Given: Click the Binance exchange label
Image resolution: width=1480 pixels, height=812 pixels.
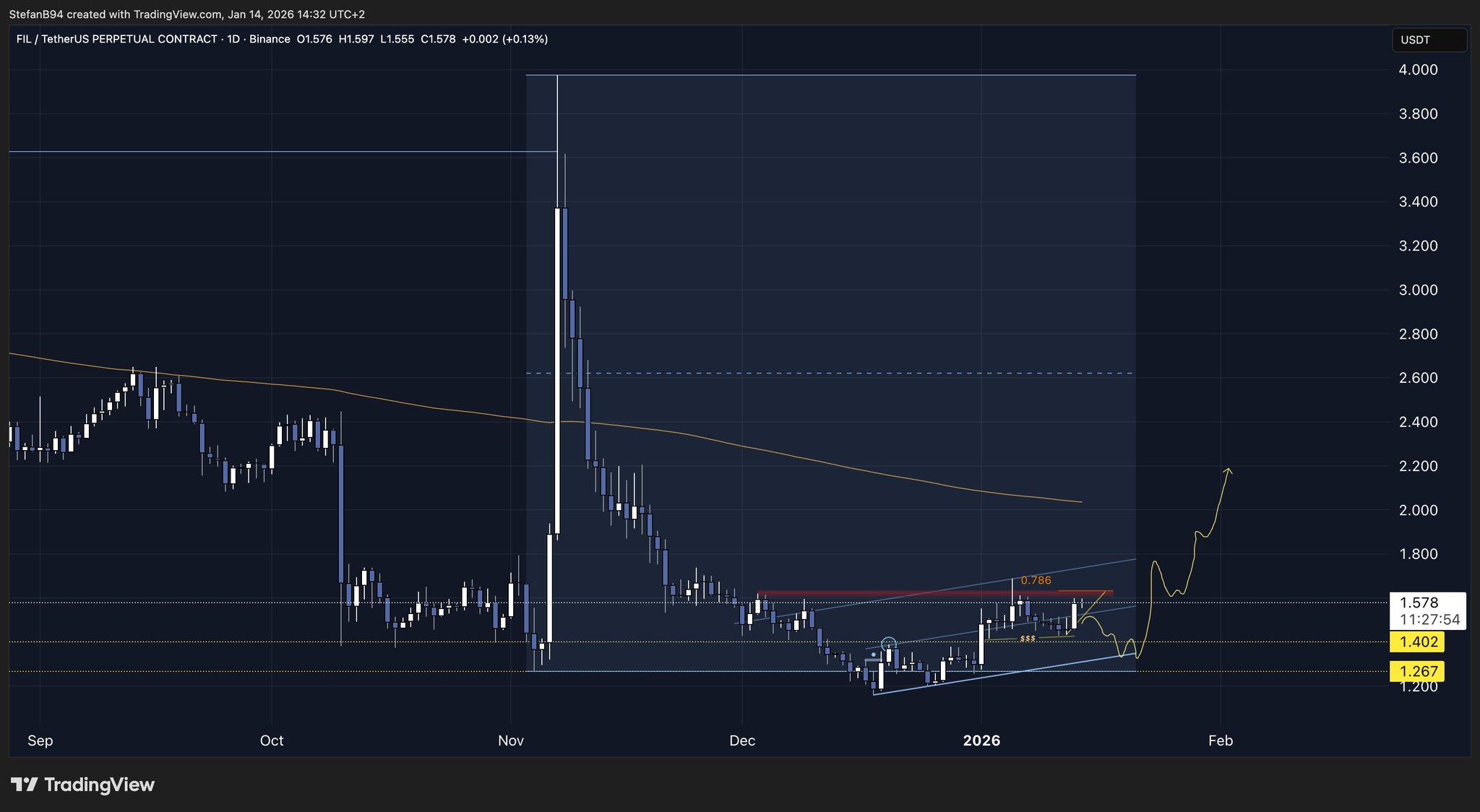Looking at the screenshot, I should 270,39.
